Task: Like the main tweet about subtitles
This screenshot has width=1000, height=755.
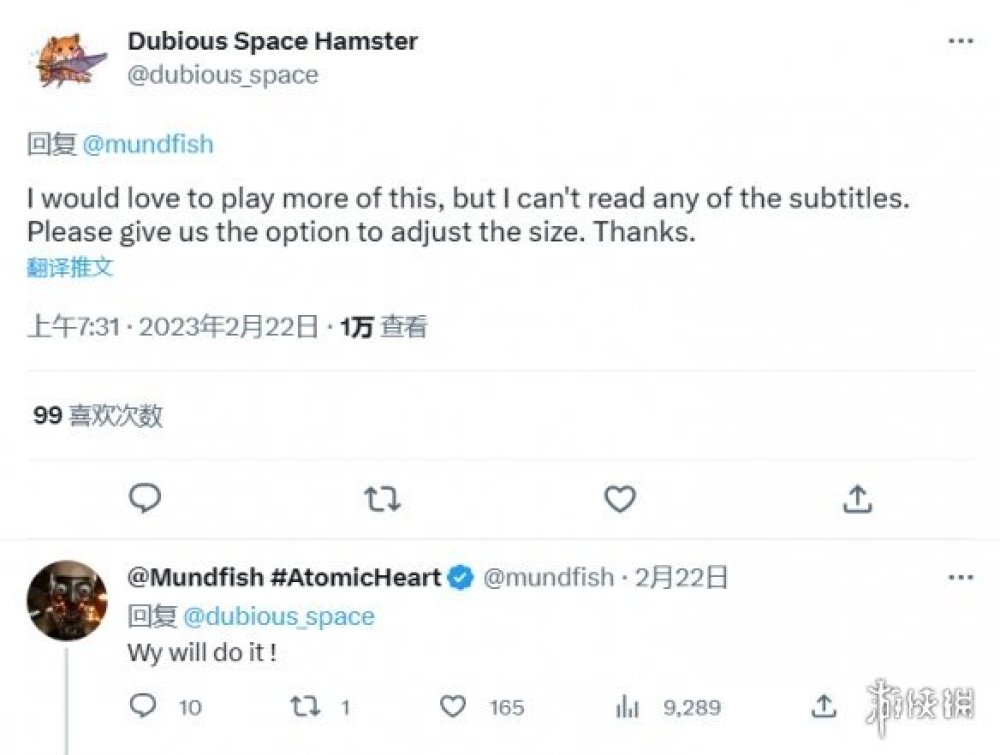Action: coord(620,499)
